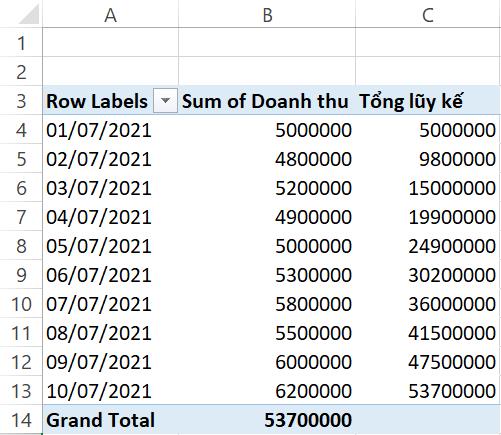501x435 pixels.
Task: Click the Select All corner triangle
Action: [29, 15]
